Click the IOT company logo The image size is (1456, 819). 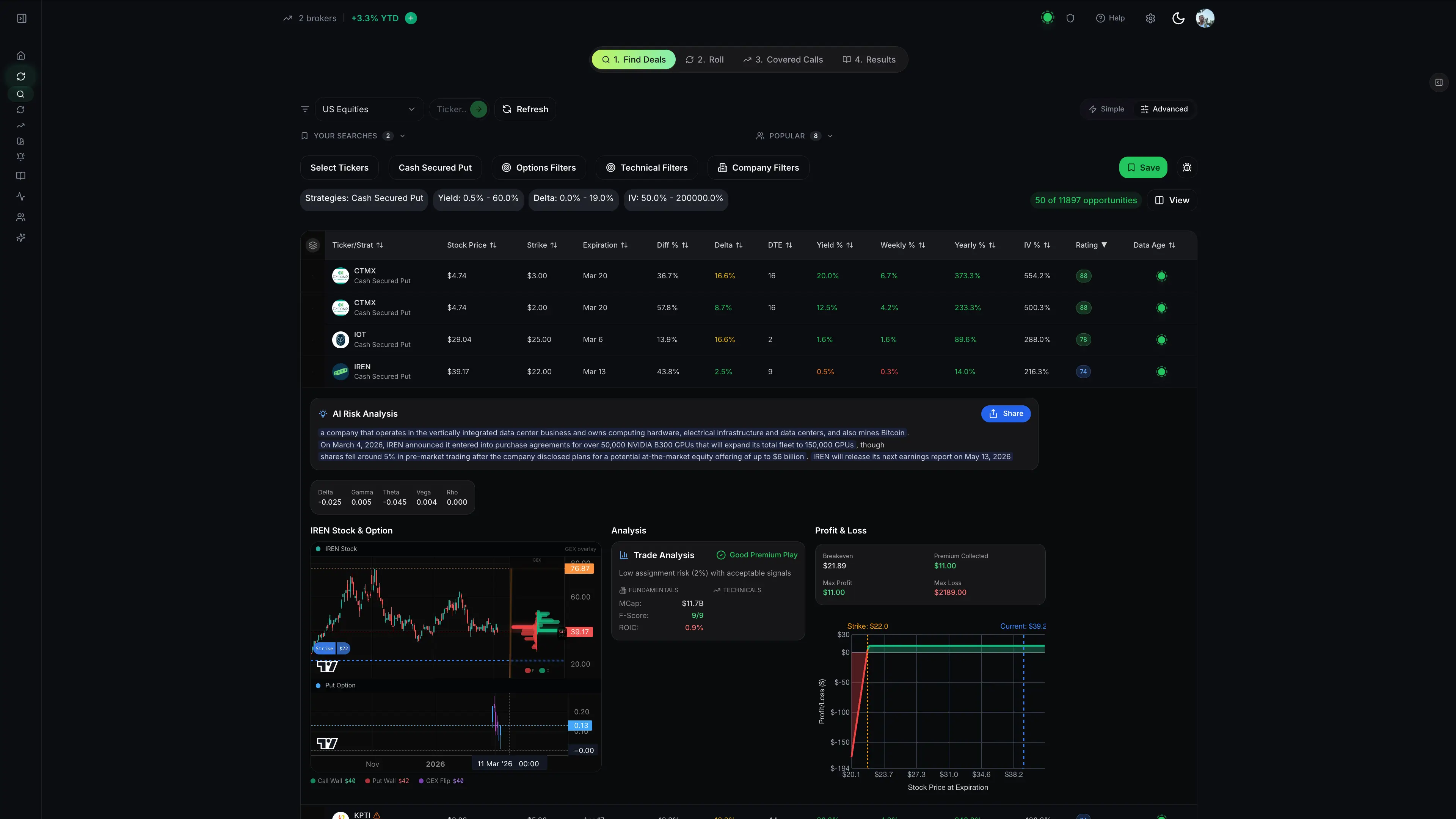click(340, 340)
